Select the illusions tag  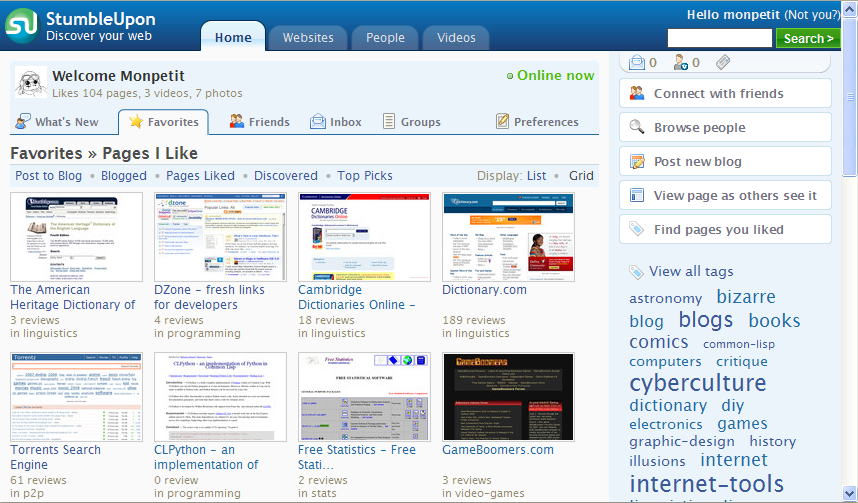tap(657, 461)
